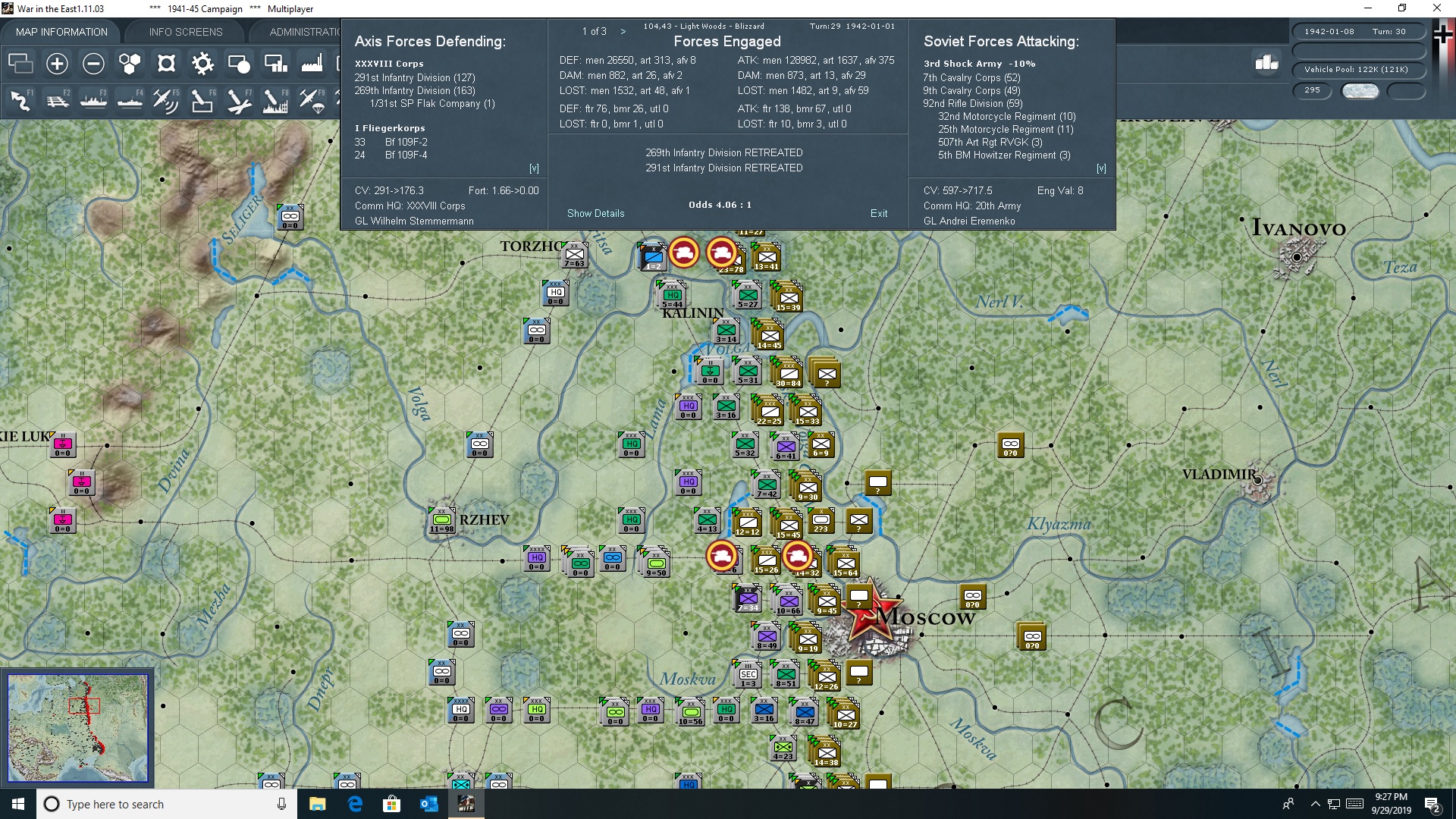This screenshot has height=819, width=1456.
Task: Select the F2 rail transport mode
Action: pos(58,99)
